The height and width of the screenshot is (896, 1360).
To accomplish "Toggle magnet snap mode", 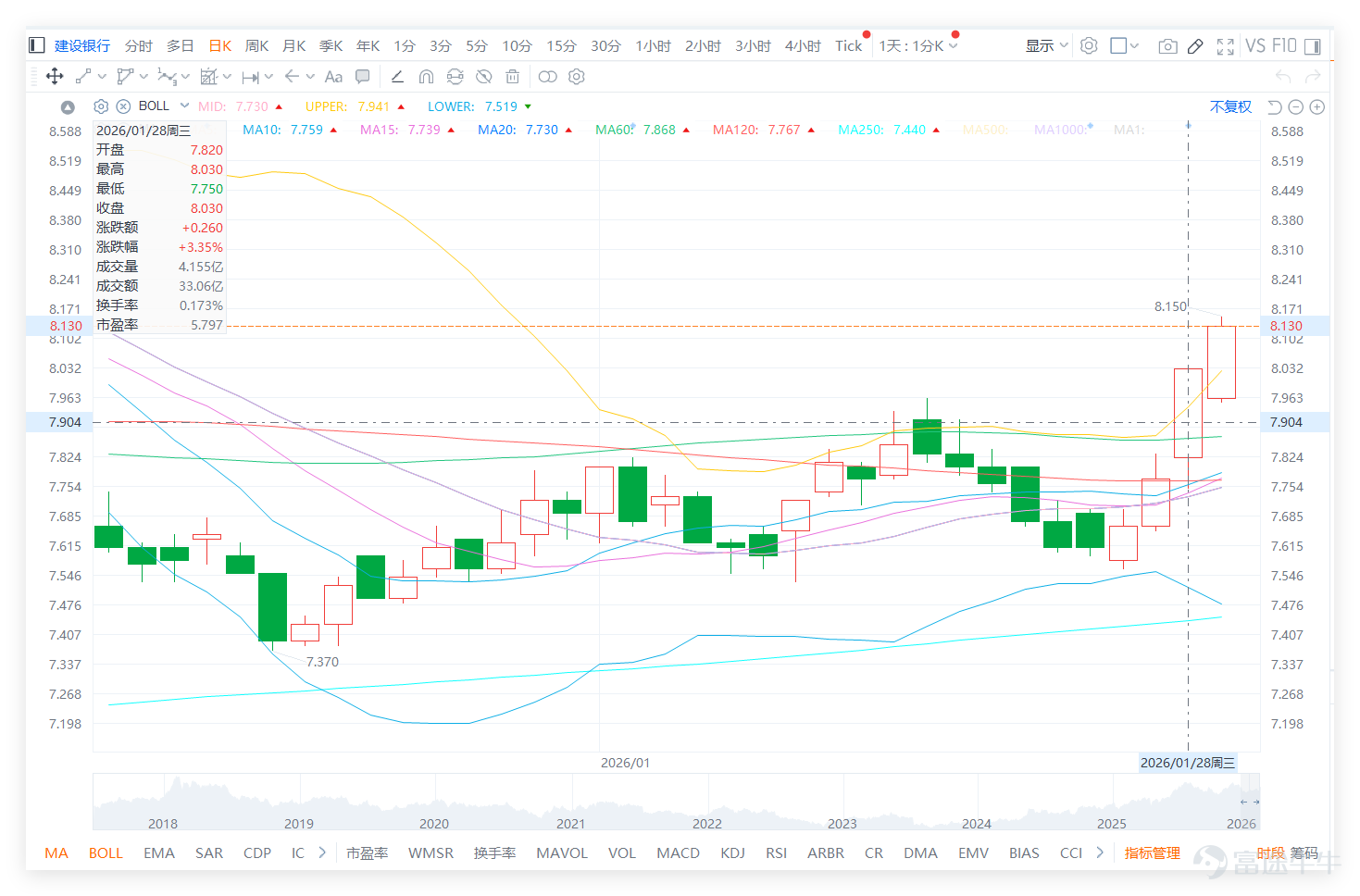I will [426, 77].
